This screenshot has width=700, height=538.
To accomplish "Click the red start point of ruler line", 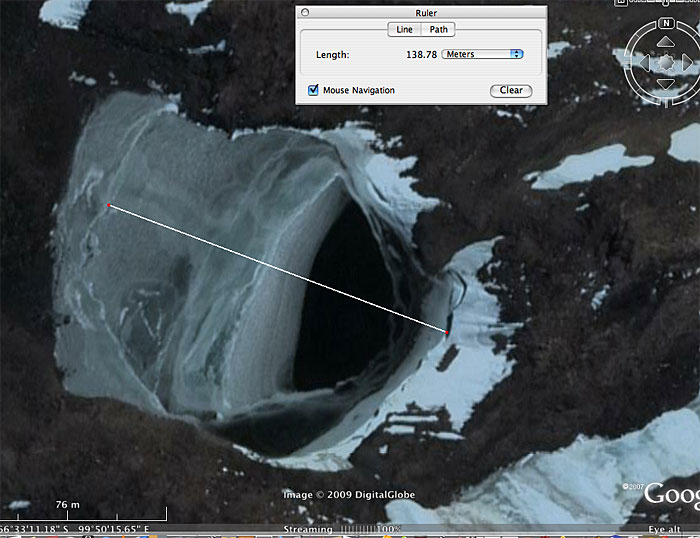I will click(x=109, y=206).
